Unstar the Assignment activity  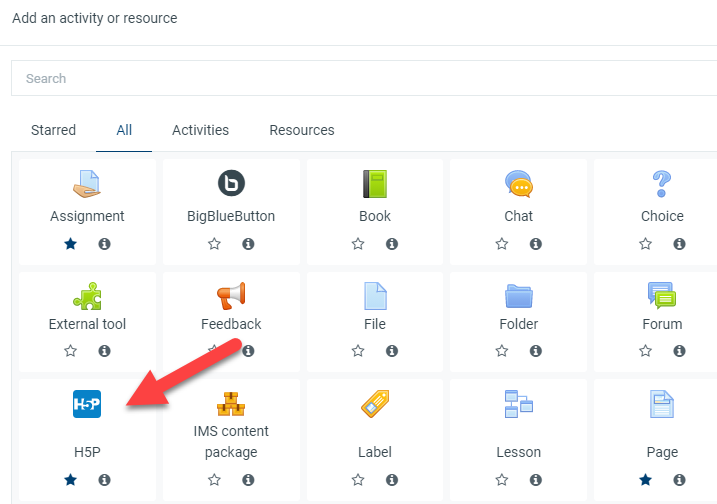click(71, 243)
